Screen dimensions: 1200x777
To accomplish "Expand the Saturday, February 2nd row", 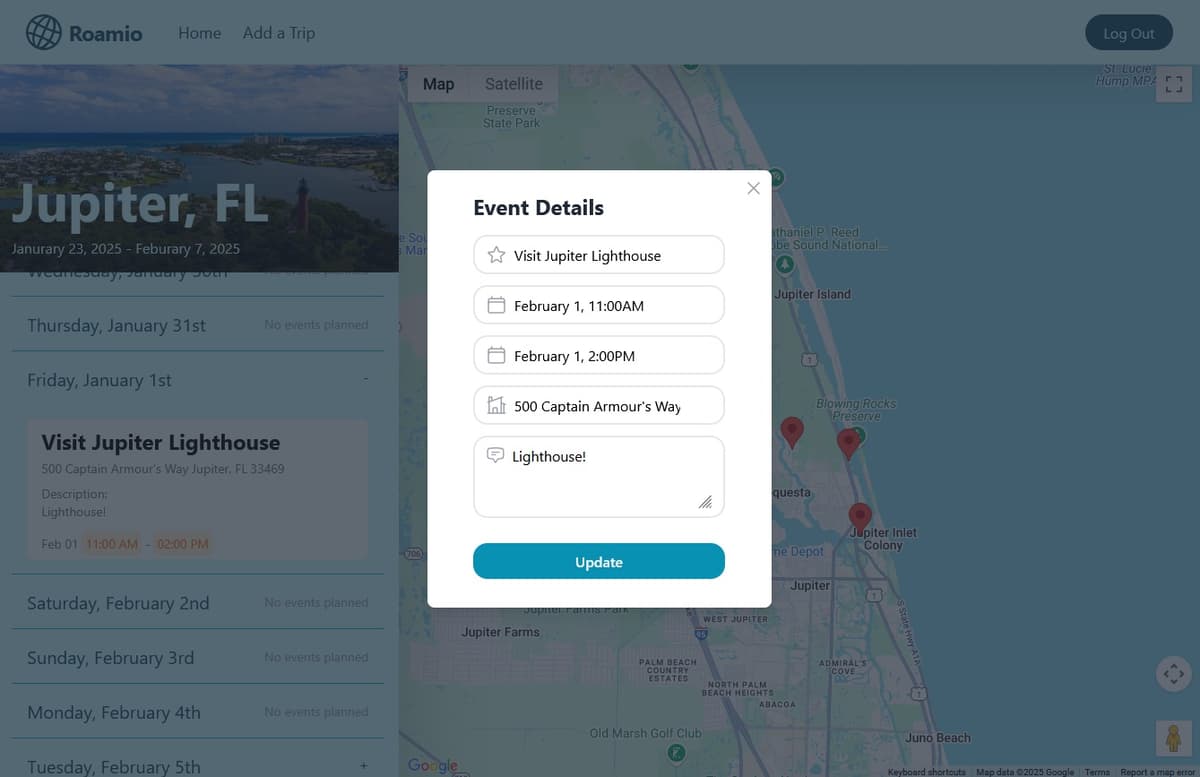I will pos(197,603).
